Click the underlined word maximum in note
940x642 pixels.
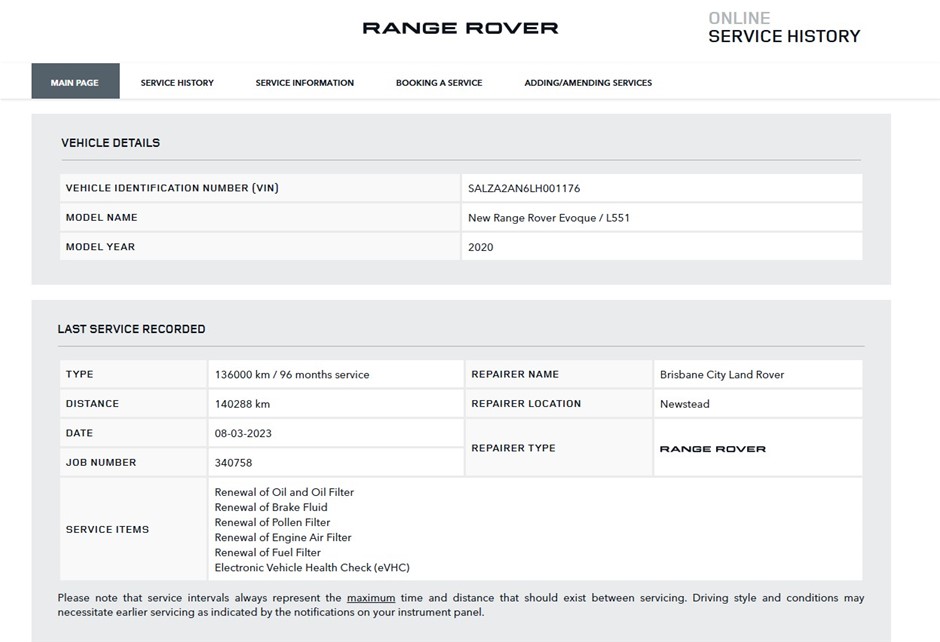pos(370,598)
